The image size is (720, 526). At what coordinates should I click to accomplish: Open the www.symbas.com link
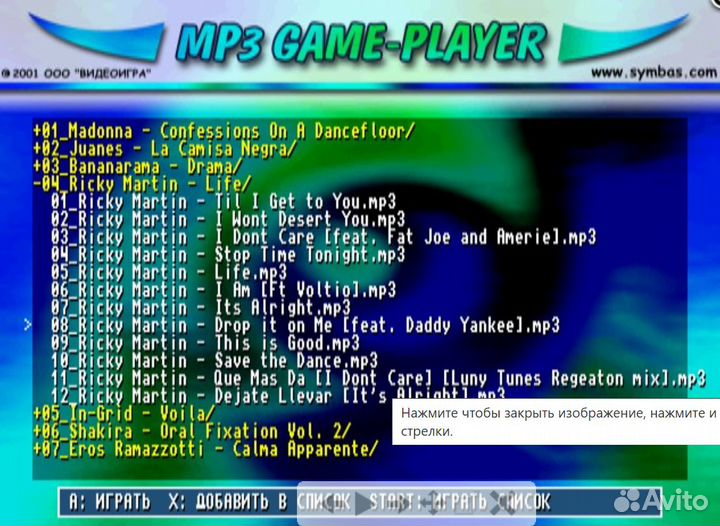pyautogui.click(x=654, y=73)
